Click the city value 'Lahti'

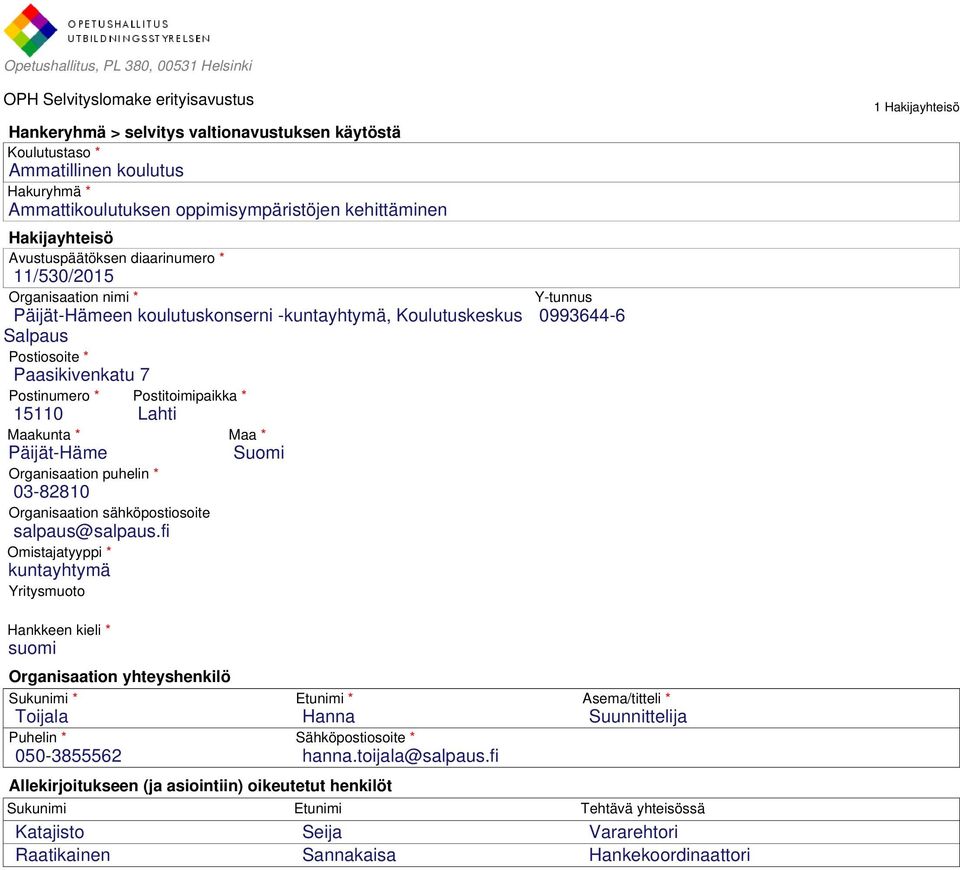coord(157,414)
